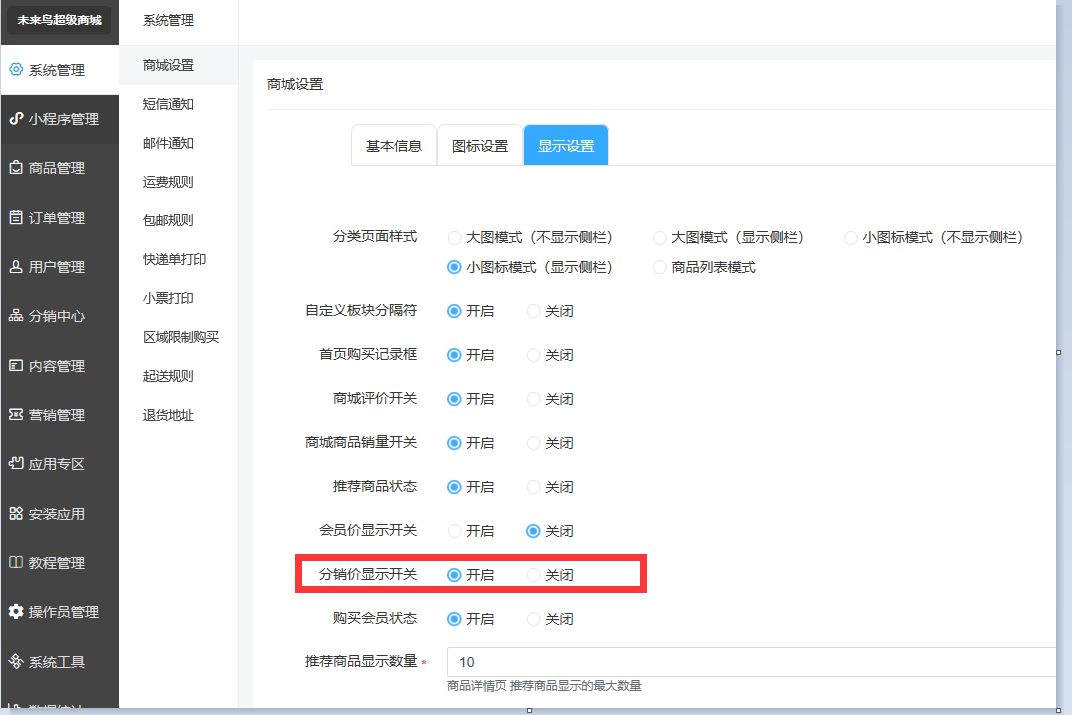Open 短信通知 in the submenu

(x=168, y=104)
